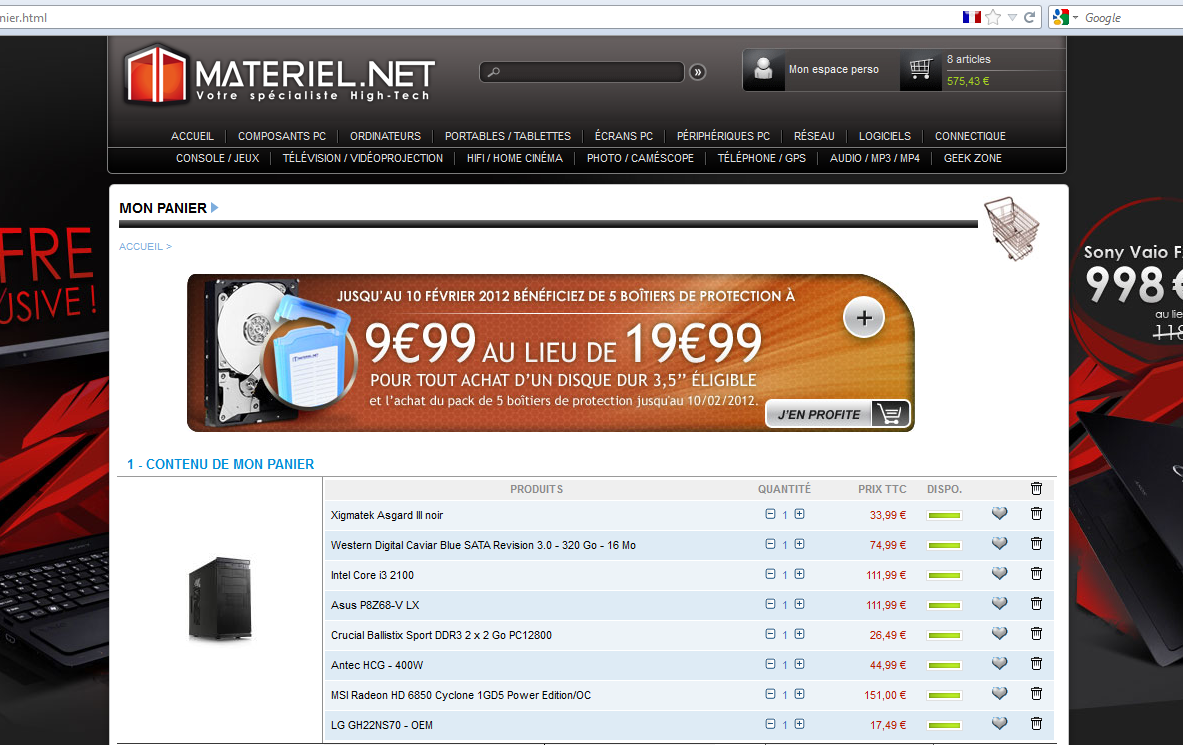Click trash icon in table header

pyautogui.click(x=1036, y=489)
